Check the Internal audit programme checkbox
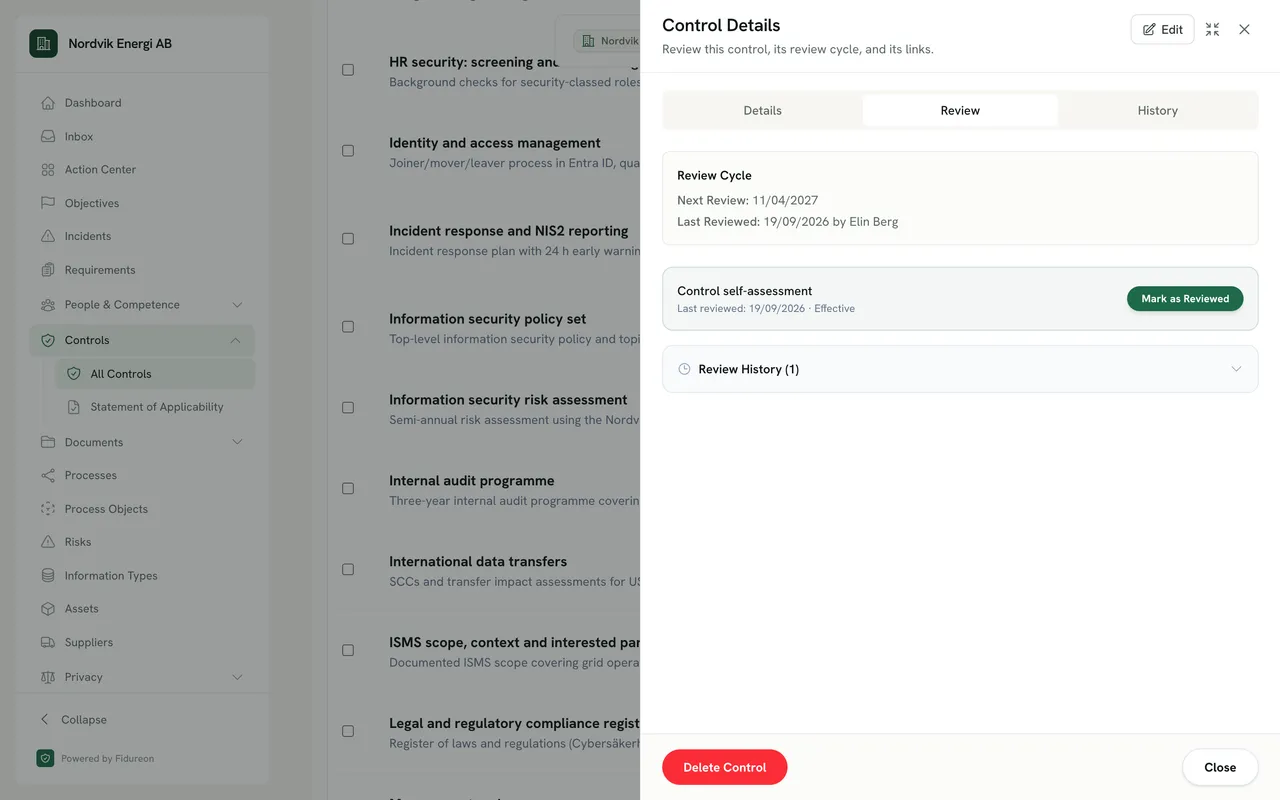1280x800 pixels. 348,489
